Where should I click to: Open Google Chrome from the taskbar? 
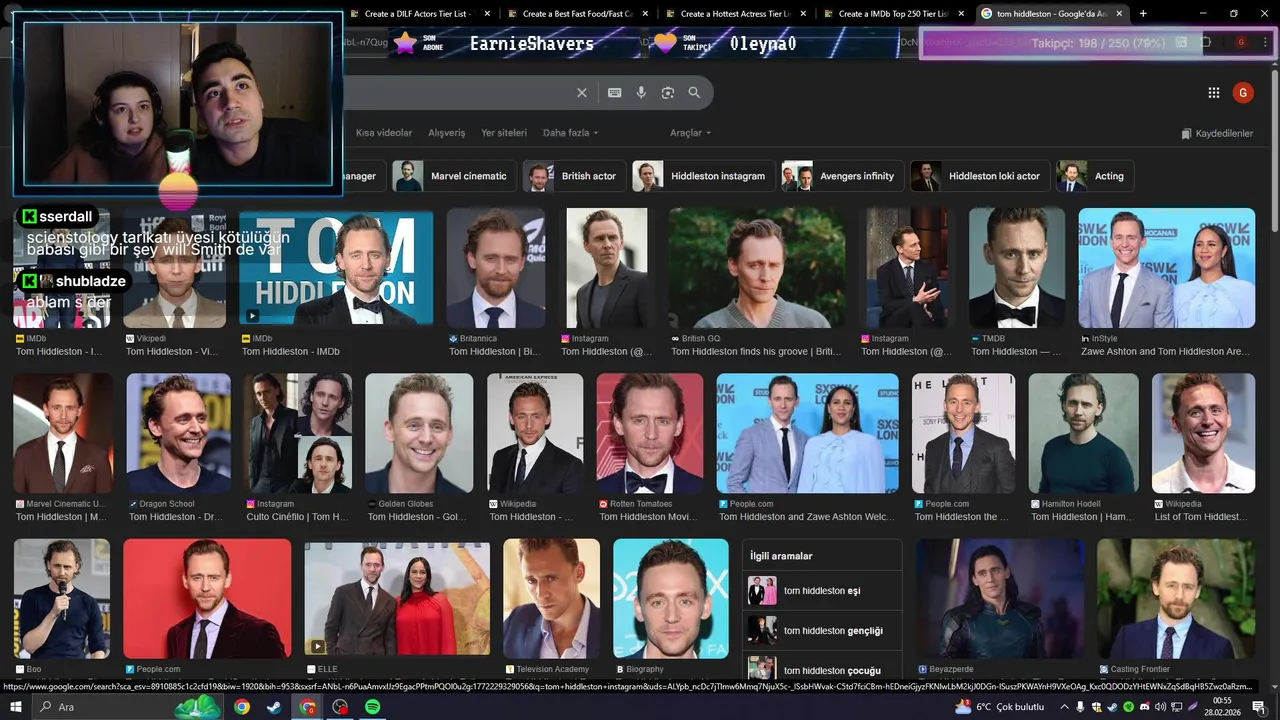[x=242, y=707]
